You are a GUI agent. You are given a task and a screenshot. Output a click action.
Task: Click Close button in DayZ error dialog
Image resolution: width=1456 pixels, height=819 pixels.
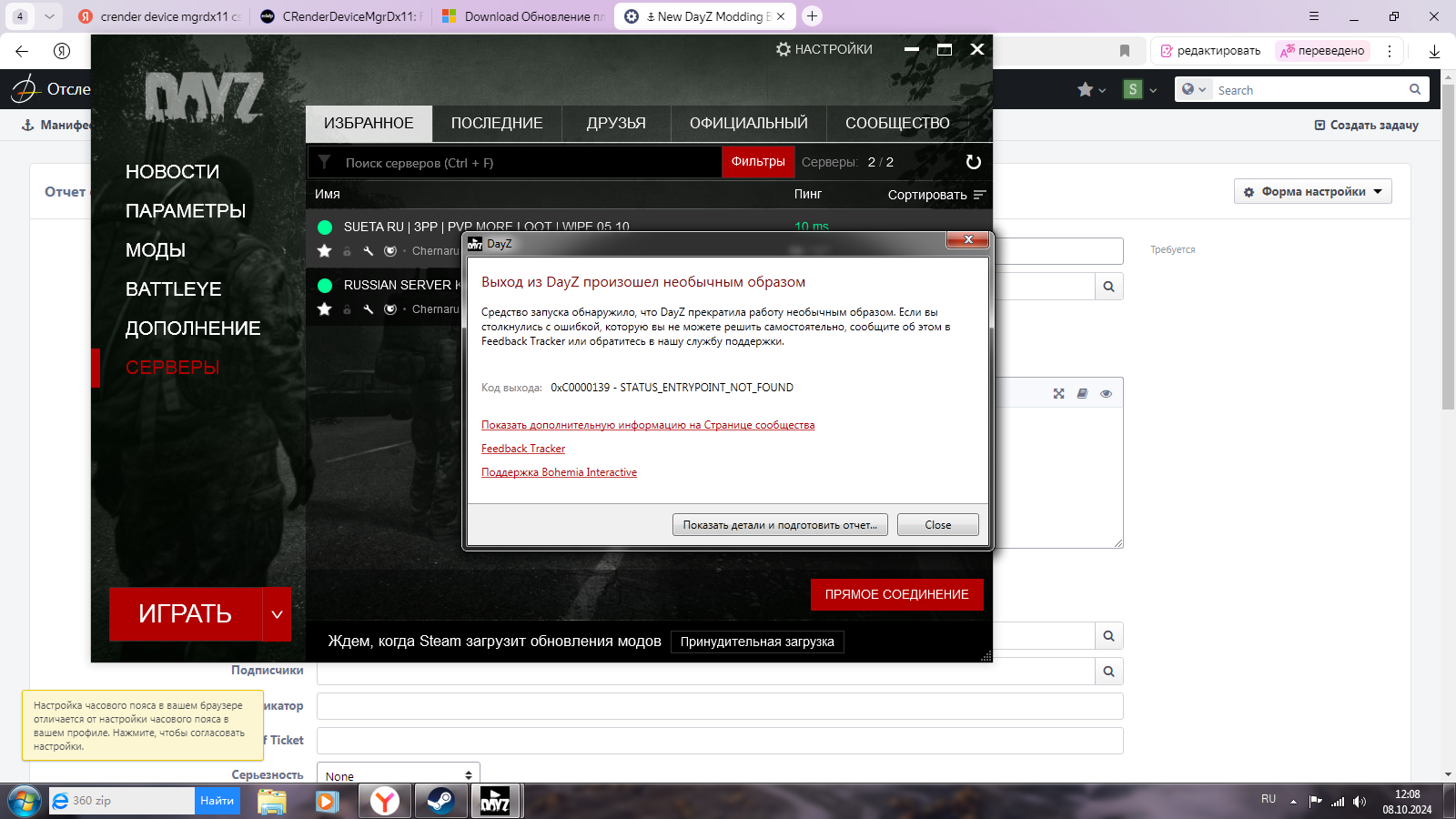(x=938, y=525)
